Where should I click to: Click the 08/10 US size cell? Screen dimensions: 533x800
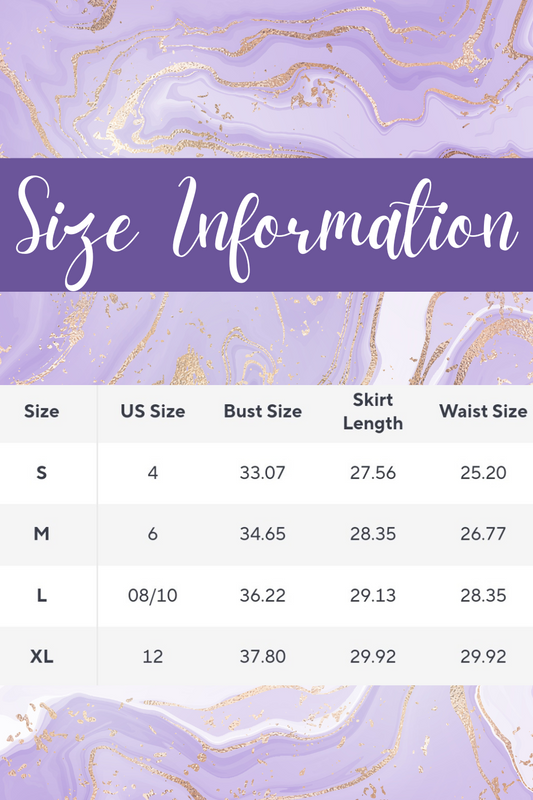tap(153, 595)
